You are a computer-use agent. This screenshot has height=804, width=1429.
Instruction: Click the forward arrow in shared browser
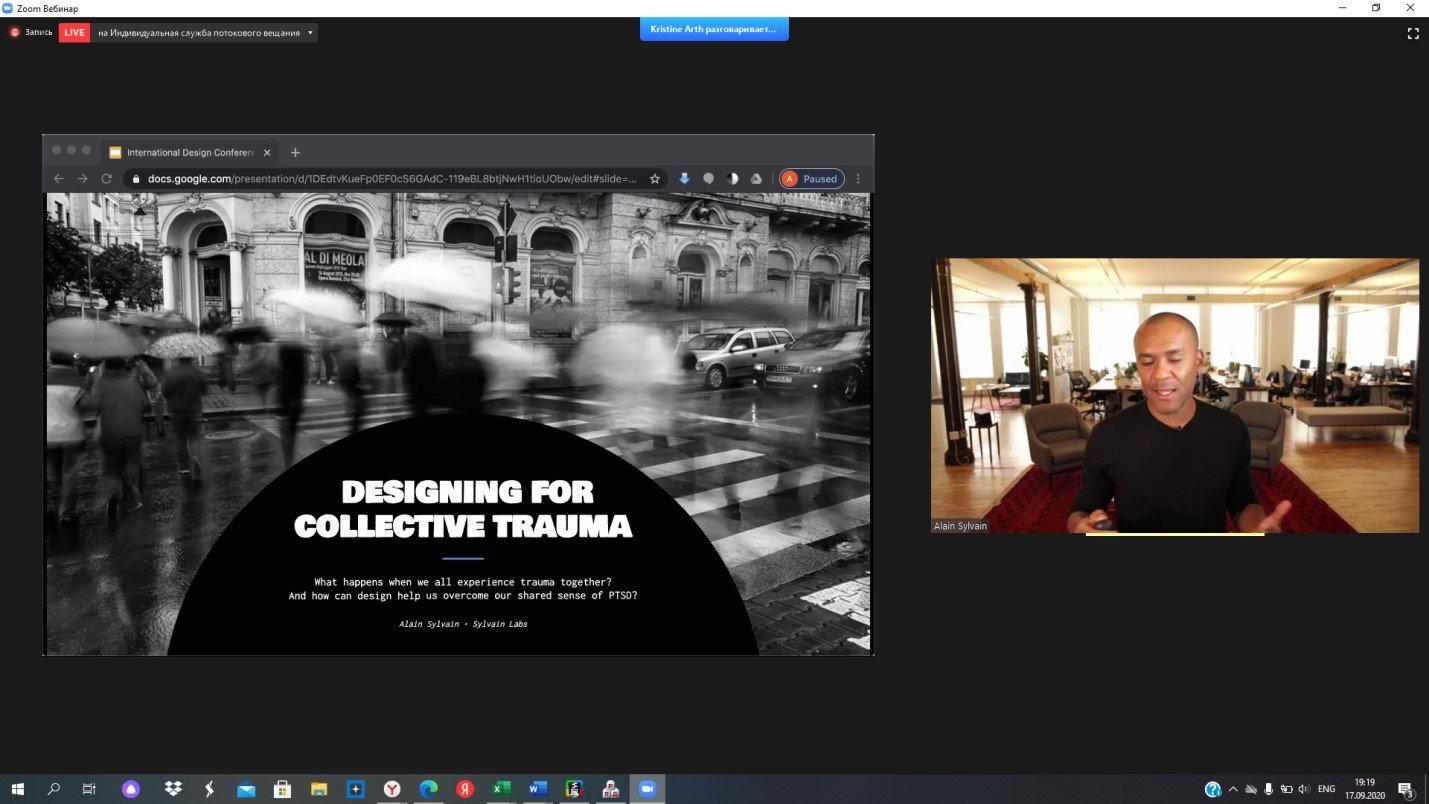point(83,179)
